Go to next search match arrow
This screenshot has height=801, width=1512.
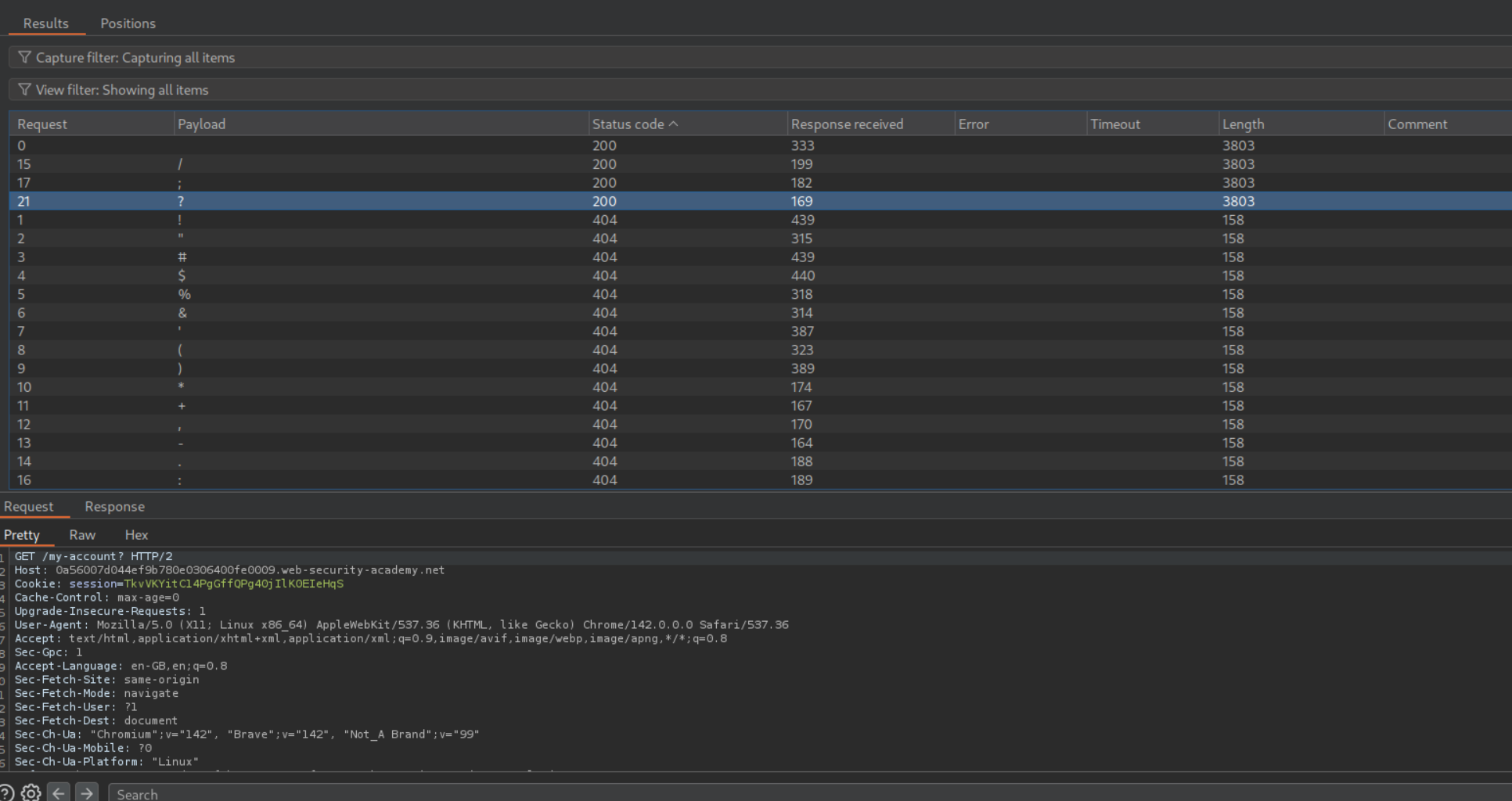(87, 793)
